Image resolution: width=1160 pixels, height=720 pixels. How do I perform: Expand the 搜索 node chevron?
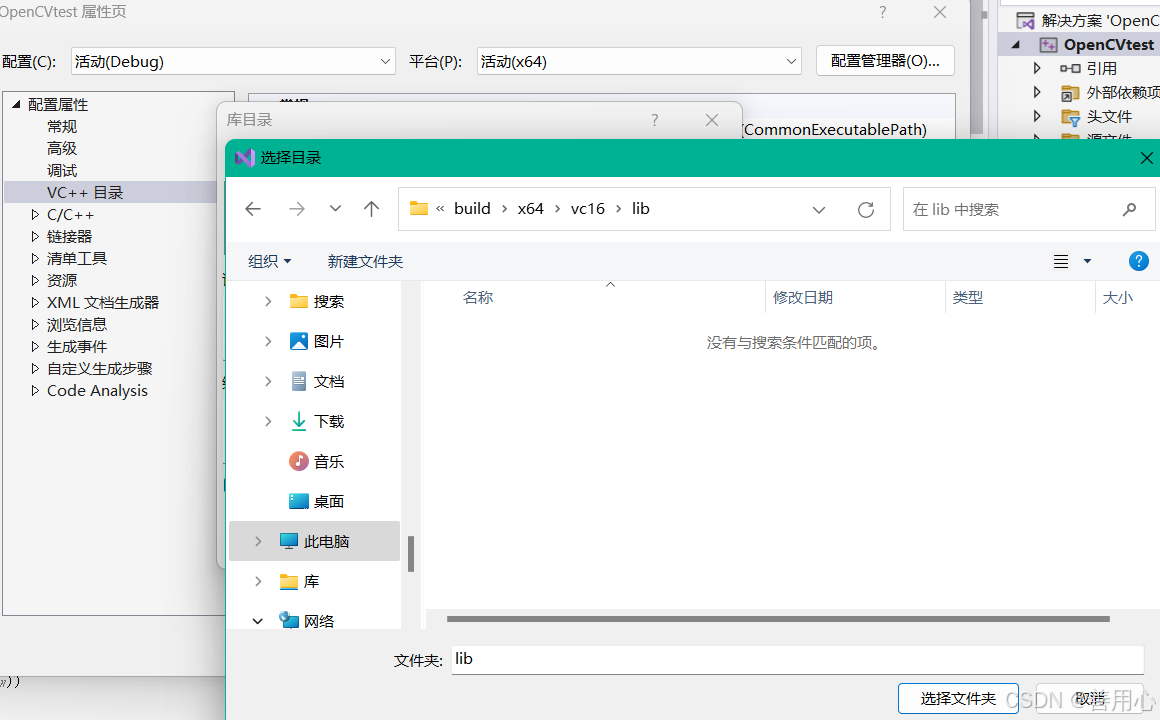[268, 301]
